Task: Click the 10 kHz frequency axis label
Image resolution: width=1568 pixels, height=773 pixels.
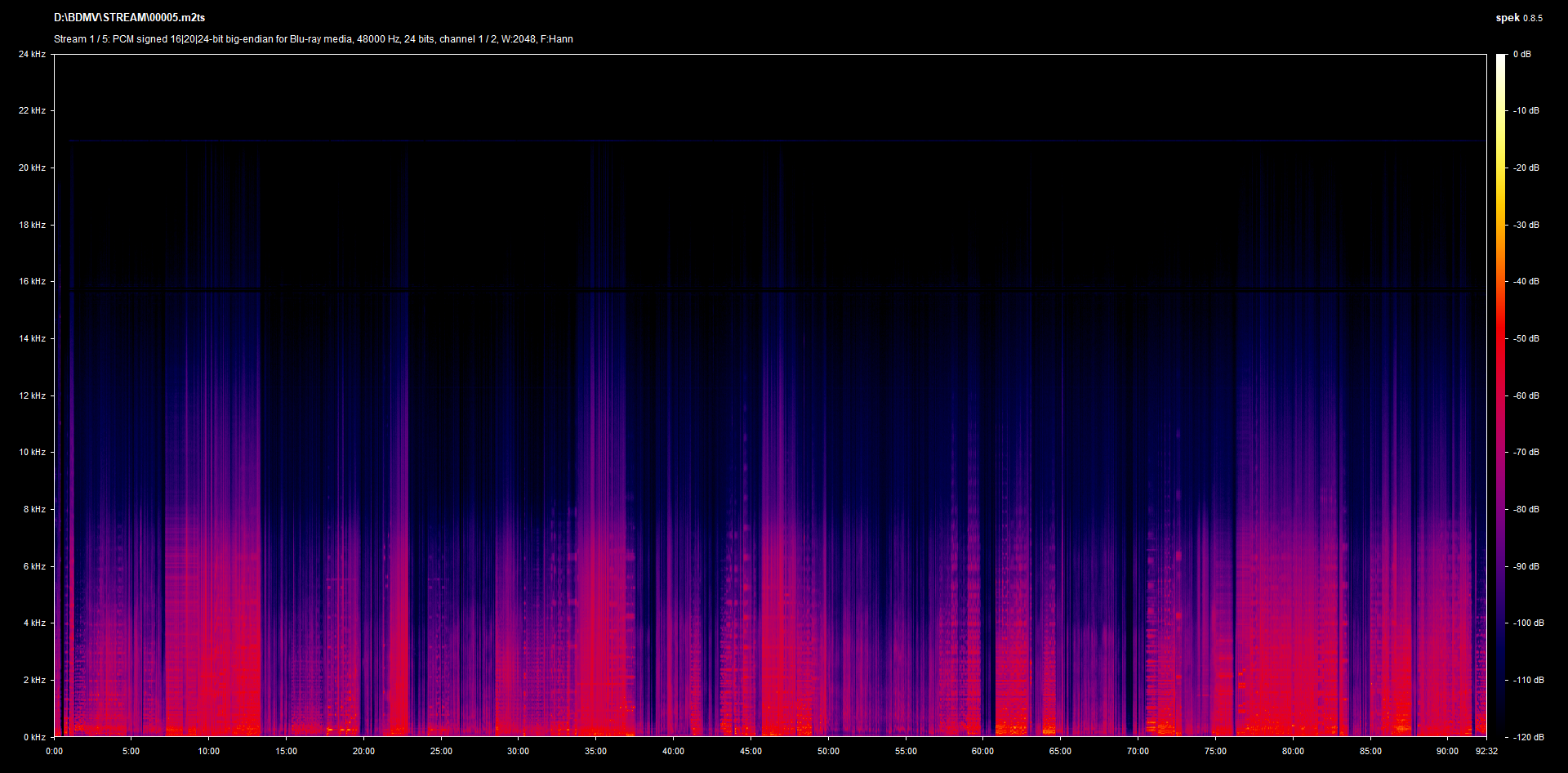Action: pos(32,452)
